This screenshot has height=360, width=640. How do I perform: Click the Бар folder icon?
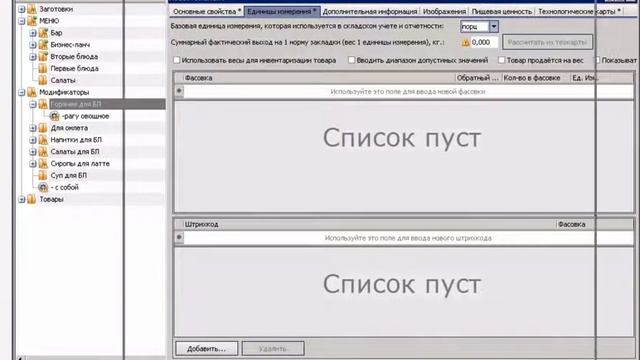43,32
